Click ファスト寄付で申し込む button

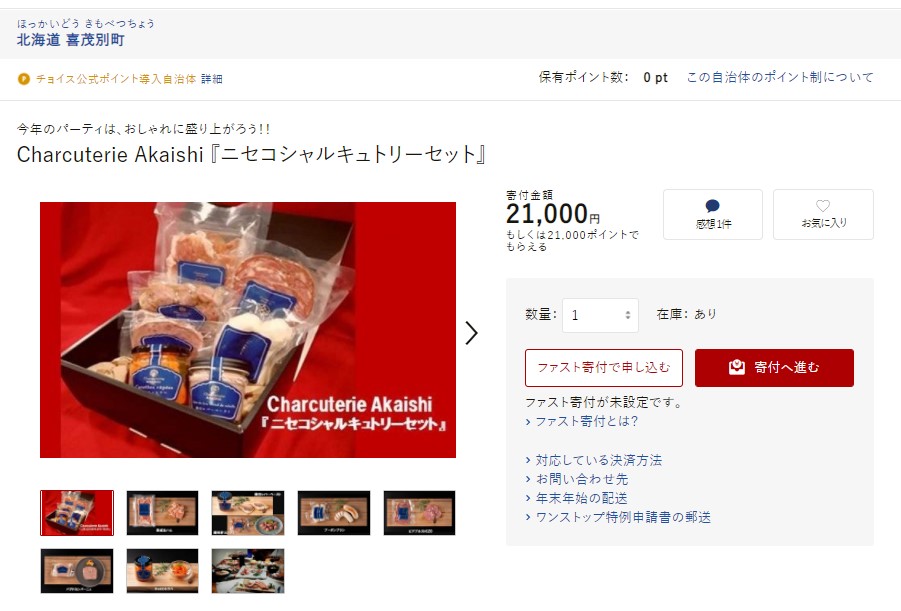point(604,368)
